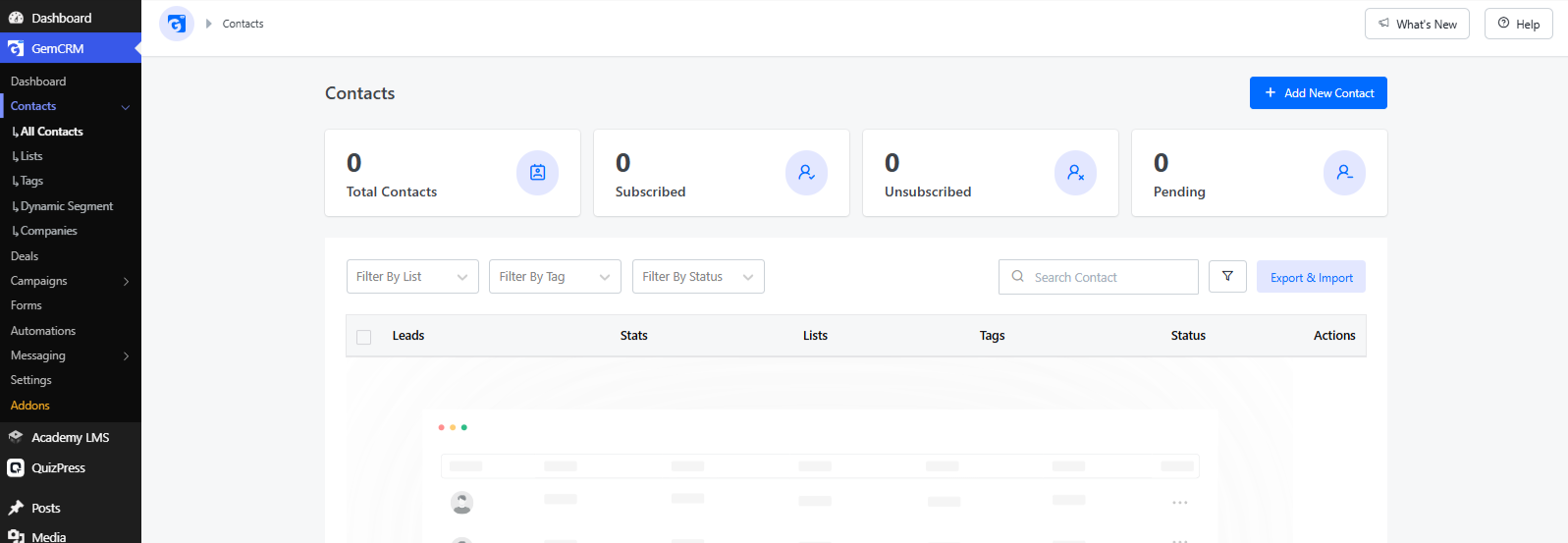Click the Help button

point(1518,24)
